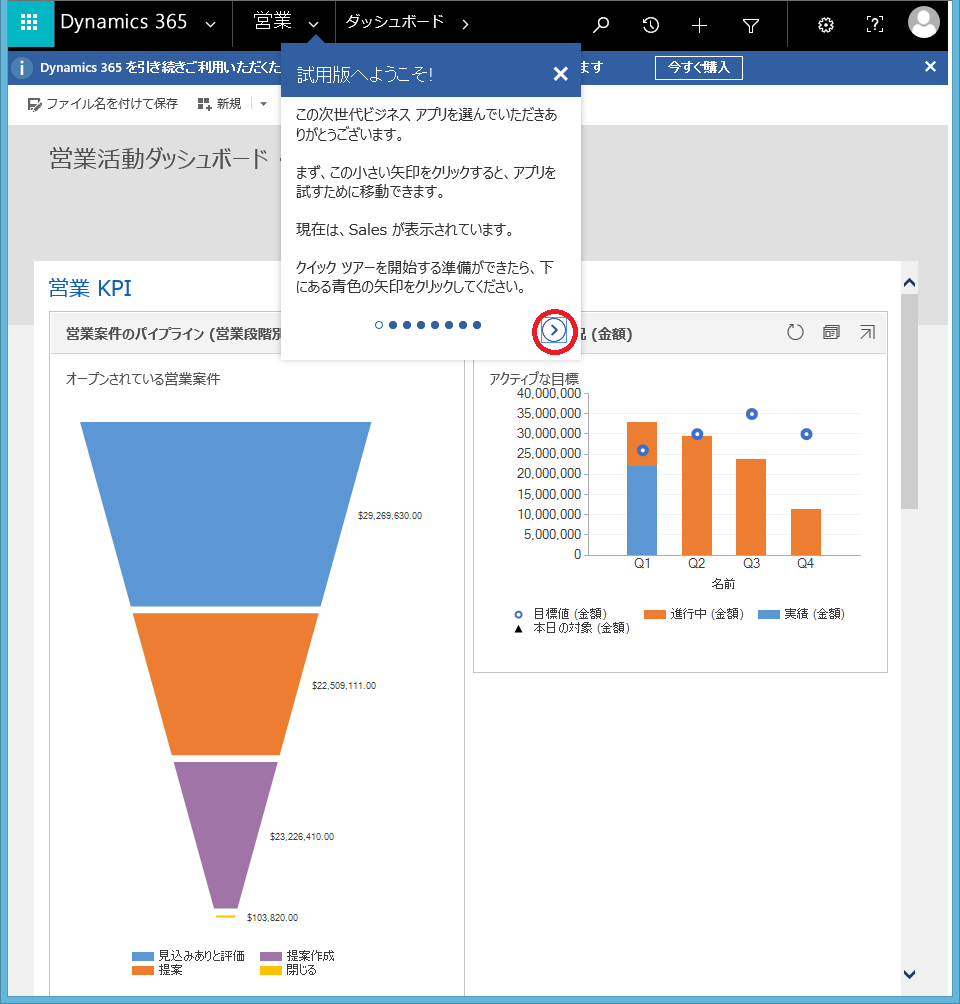This screenshot has width=960, height=1004.
Task: Click ファイル名を付けて保存 command
Action: 102,104
